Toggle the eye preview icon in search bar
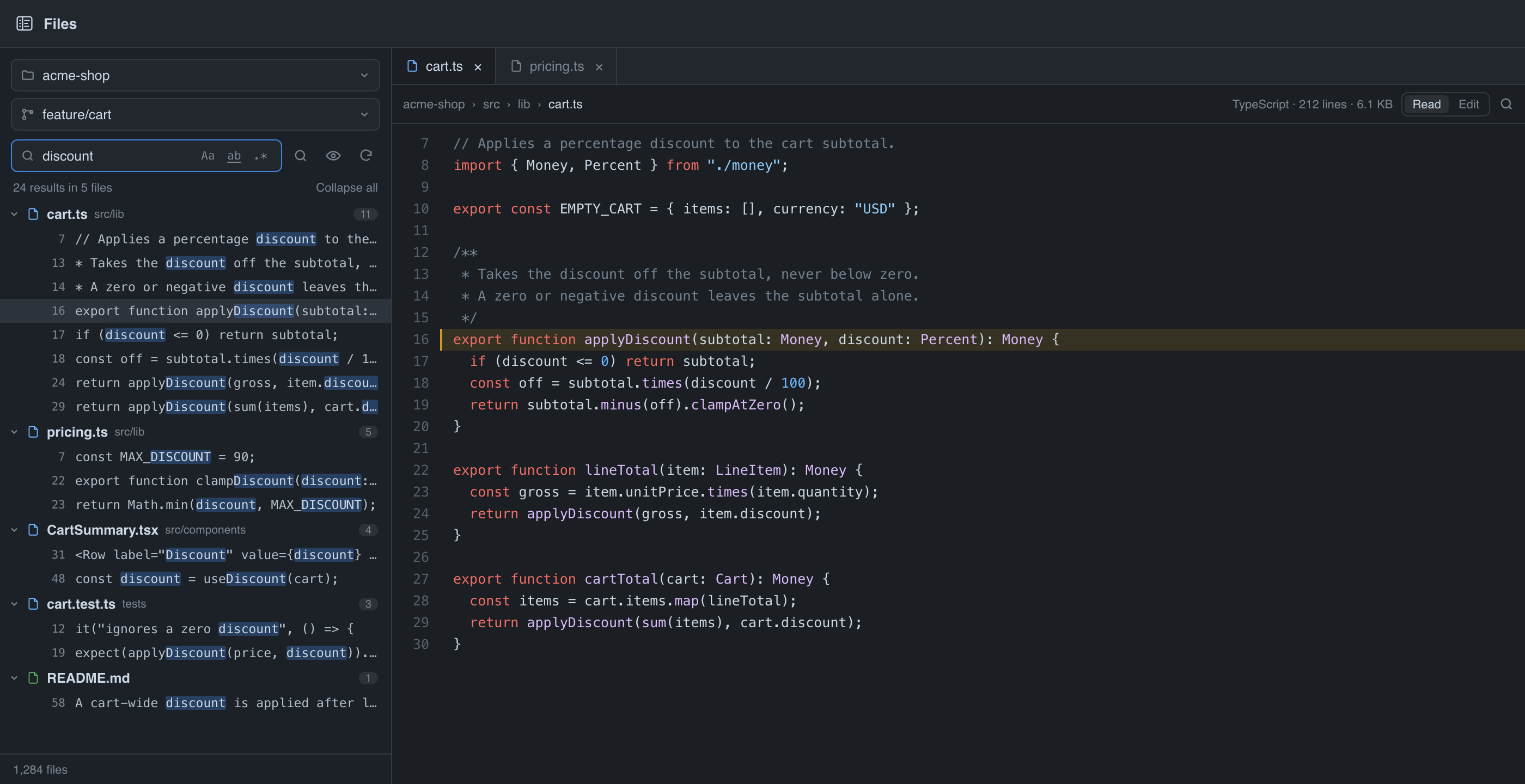This screenshot has width=1525, height=784. point(333,156)
